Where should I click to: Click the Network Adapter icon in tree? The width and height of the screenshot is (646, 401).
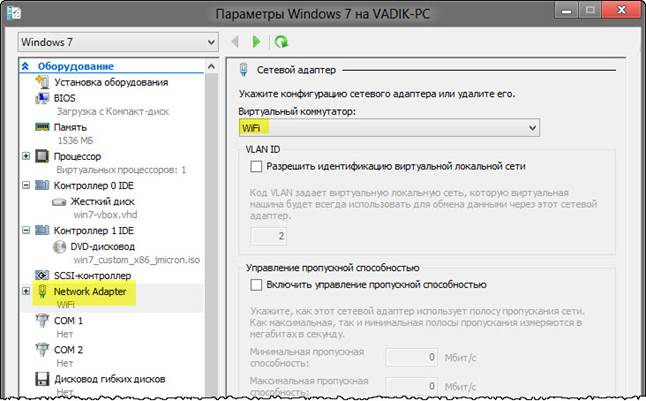[x=42, y=291]
